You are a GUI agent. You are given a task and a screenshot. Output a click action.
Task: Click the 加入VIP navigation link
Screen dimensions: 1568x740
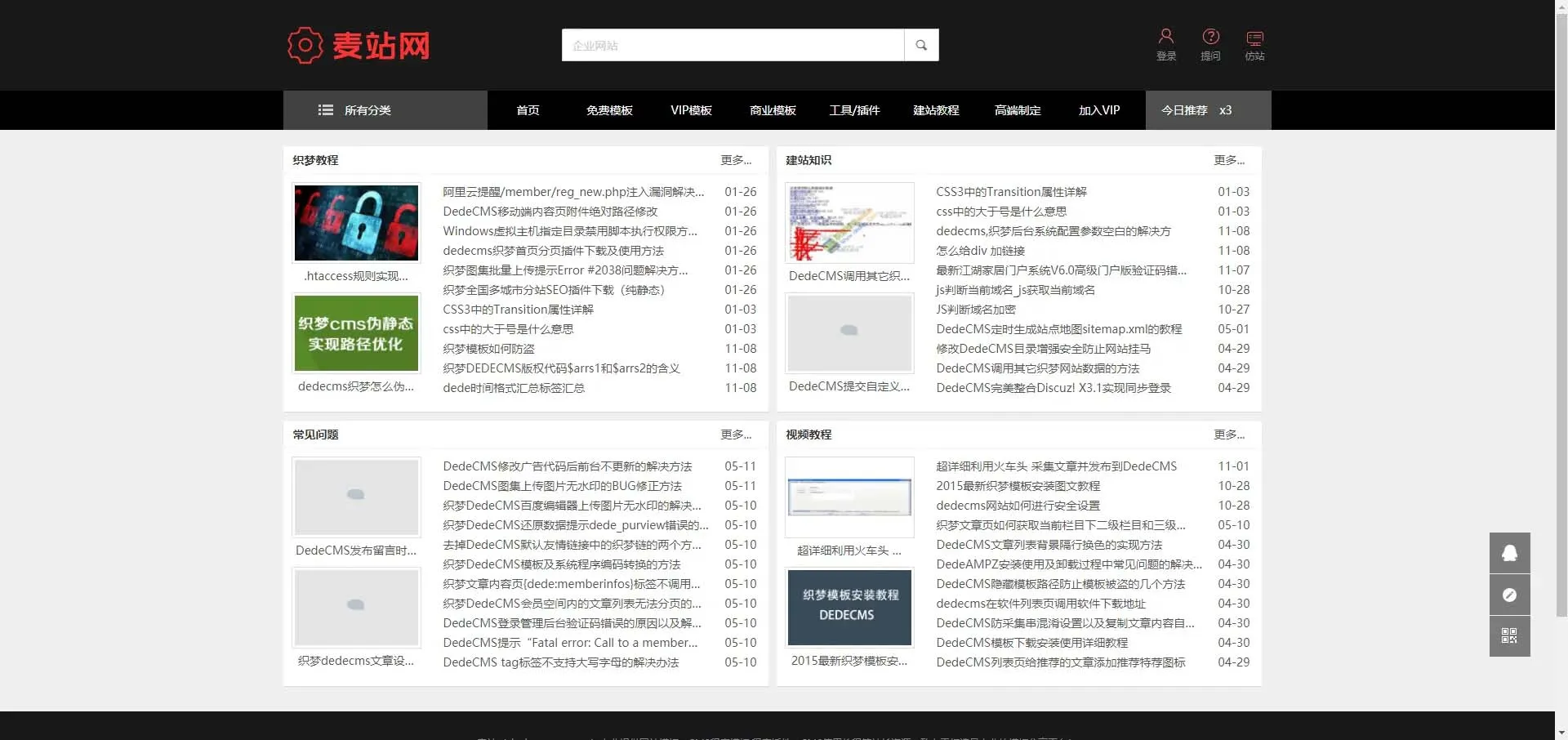pyautogui.click(x=1099, y=109)
